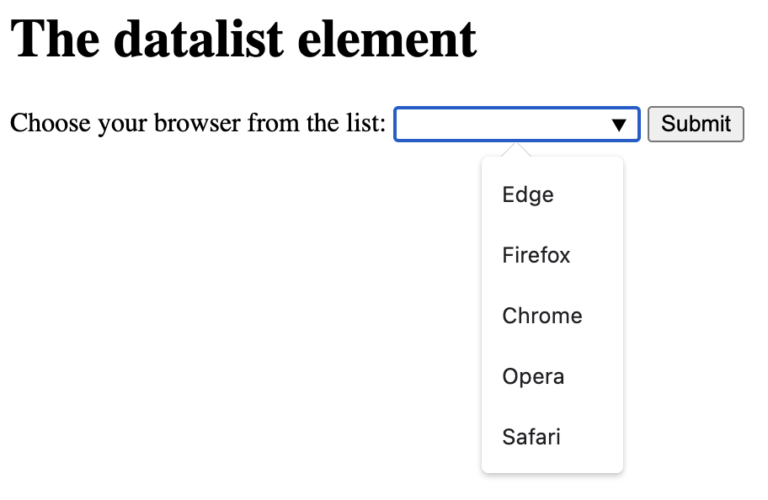Viewport: 768px width, 500px height.
Task: Pick Chrome in the suggestion list
Action: [542, 316]
